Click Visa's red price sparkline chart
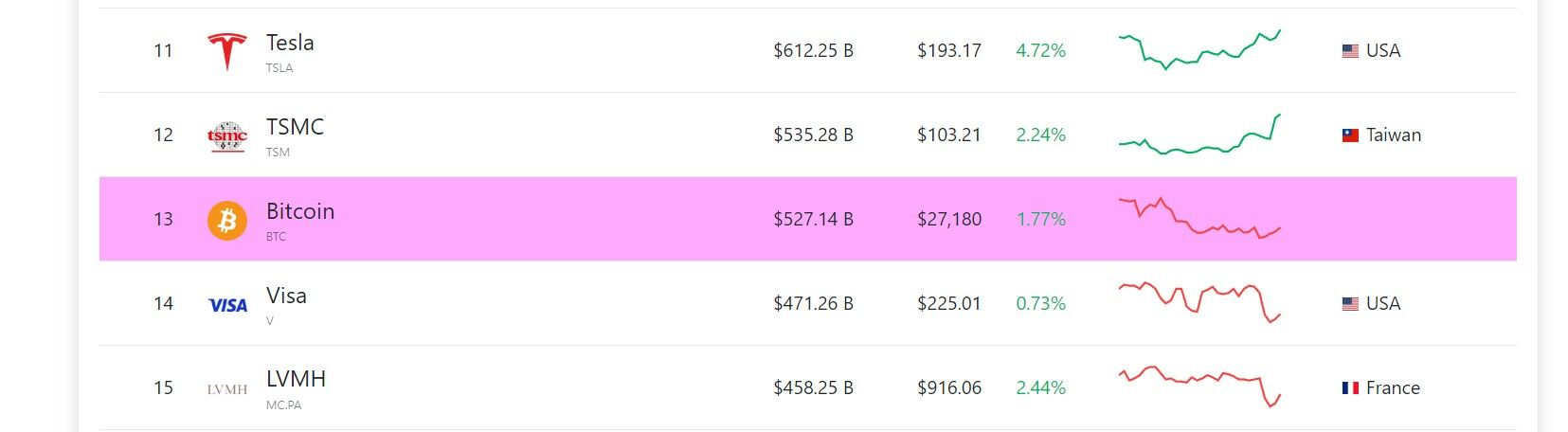The image size is (1568, 432). tap(1199, 302)
